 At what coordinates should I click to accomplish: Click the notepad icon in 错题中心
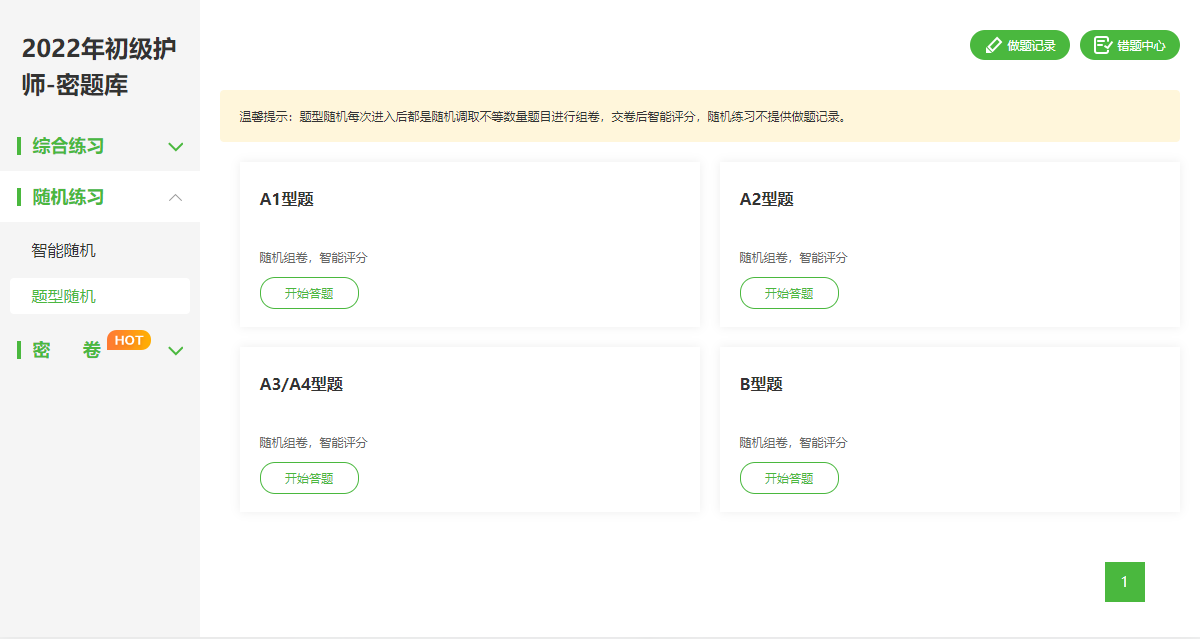coord(1102,45)
